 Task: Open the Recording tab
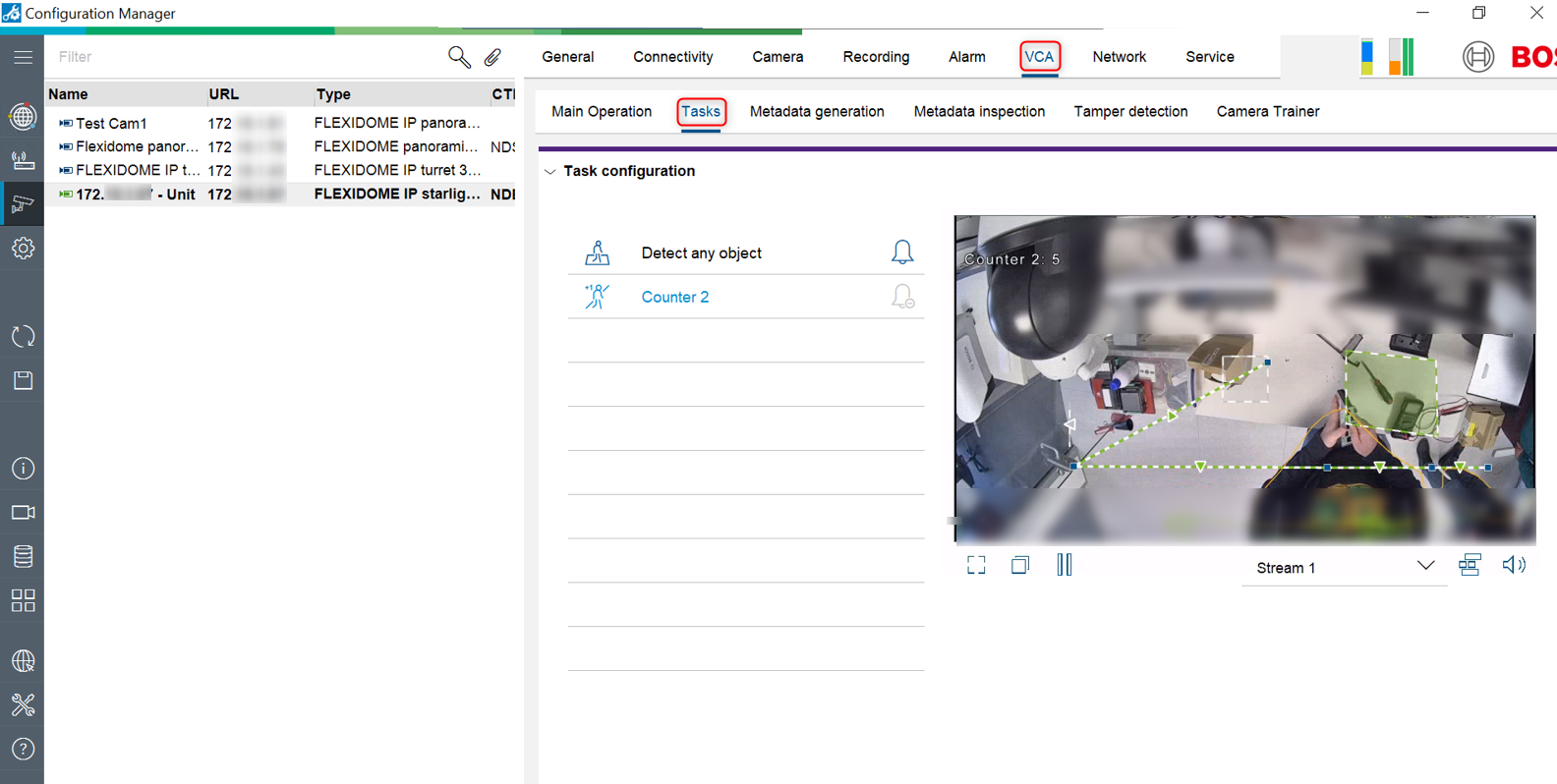875,57
